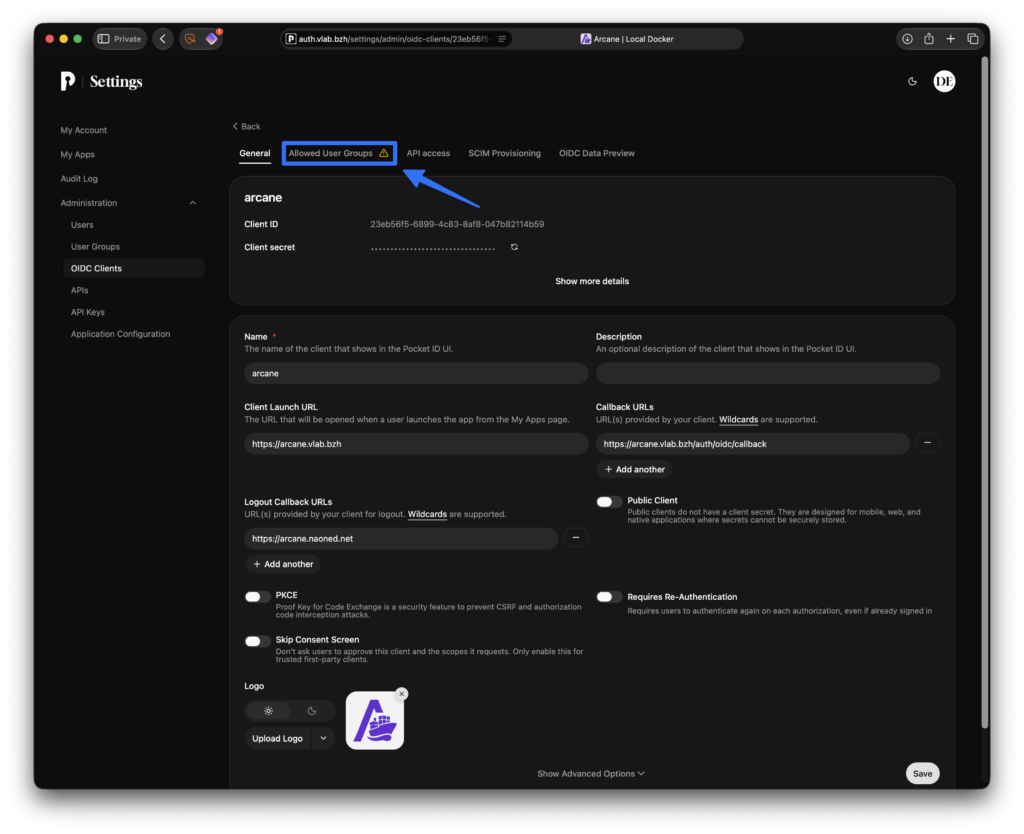Click the Safari address bar
Screen dimensions: 1024x834
tap(395, 39)
